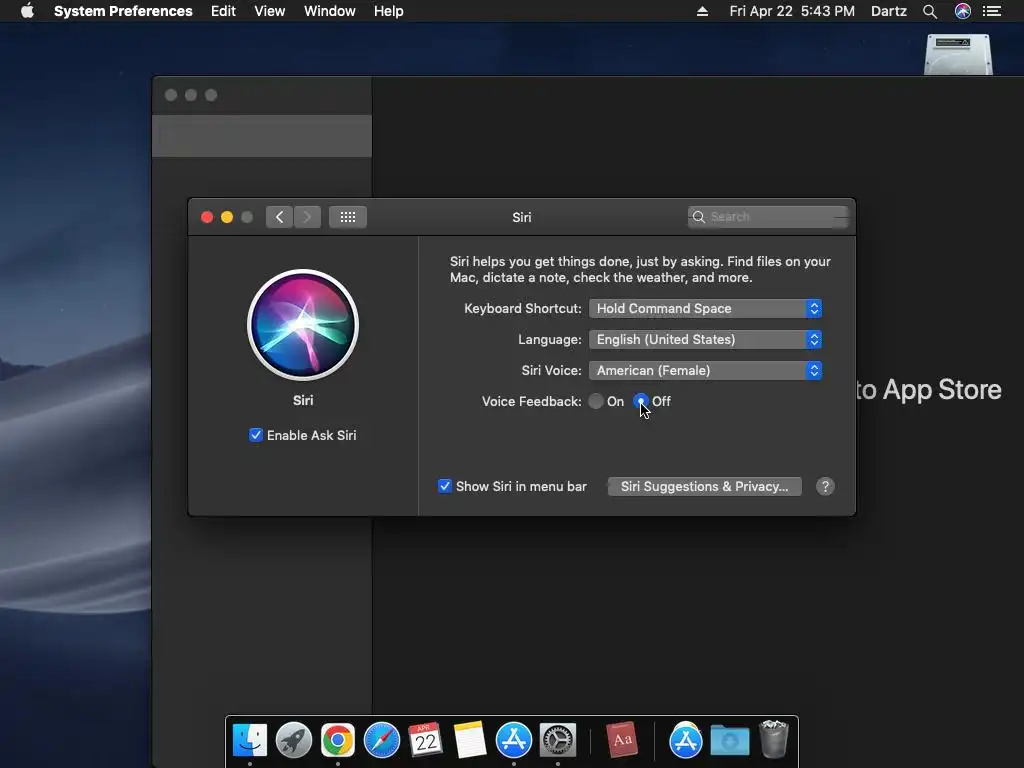Open Spotlight search in menu bar
Viewport: 1024px width, 768px height.
(930, 11)
